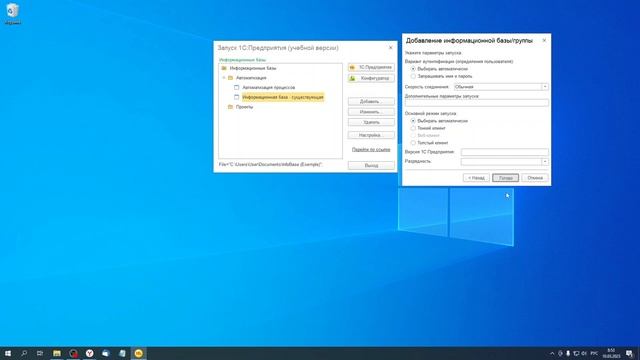Click the File= path text at the bottom
Viewport: 640px width, 360px height.
point(271,164)
